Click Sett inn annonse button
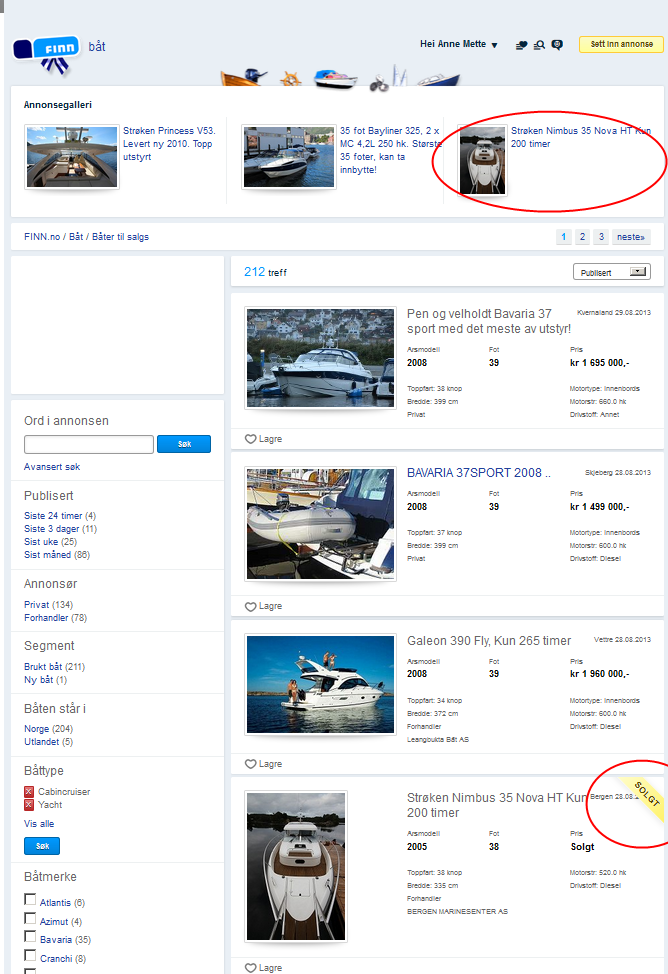668x974 pixels. [x=621, y=44]
